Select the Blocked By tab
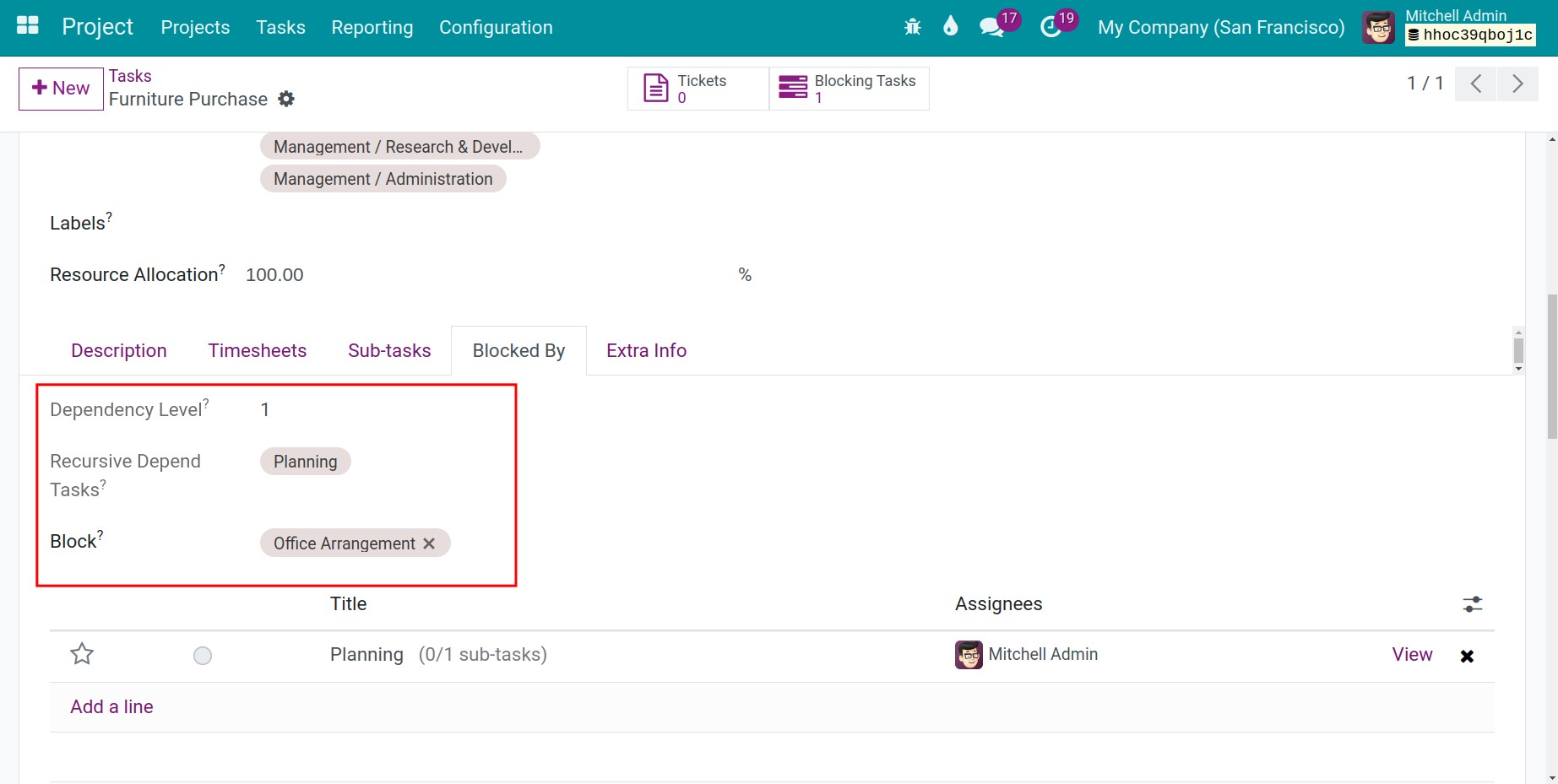The height and width of the screenshot is (784, 1558). (x=518, y=350)
